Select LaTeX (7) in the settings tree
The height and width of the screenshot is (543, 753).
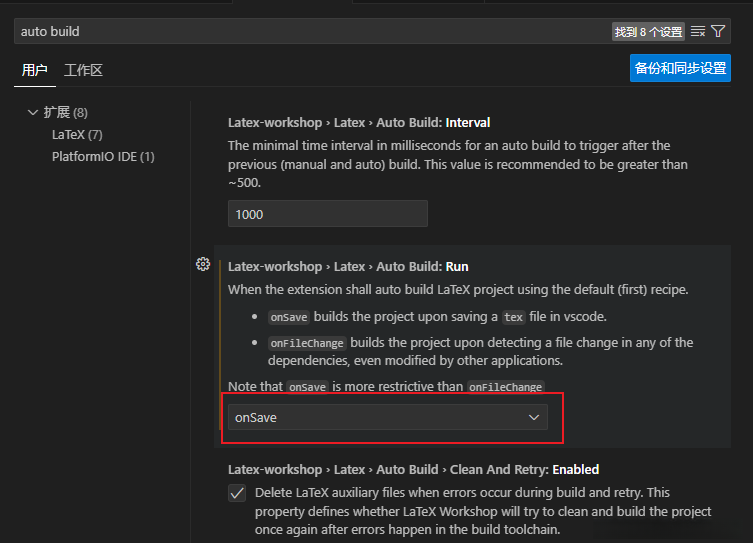pos(77,135)
